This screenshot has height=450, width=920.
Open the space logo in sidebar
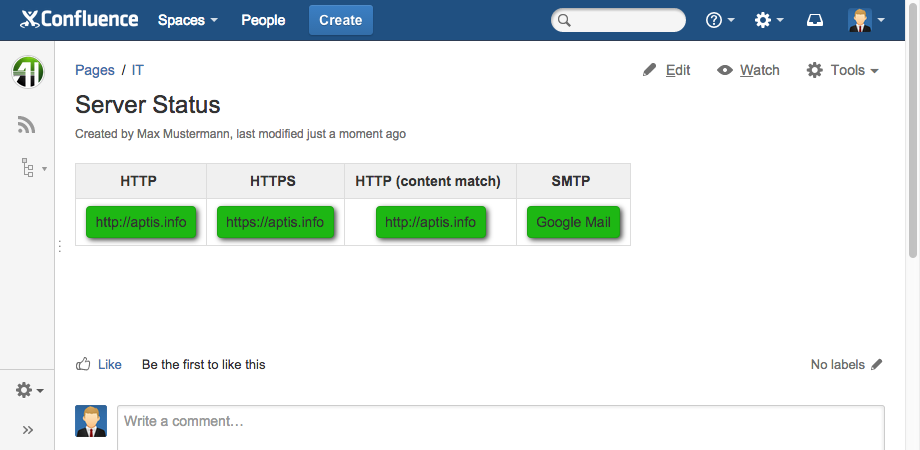coord(27,72)
